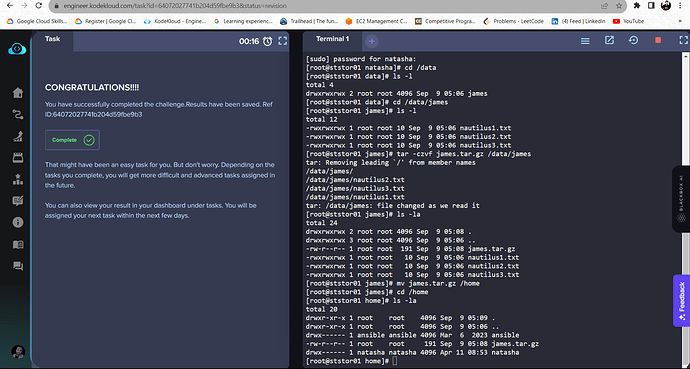Open the book icon in sidebar
The height and width of the screenshot is (369, 690).
18,245
